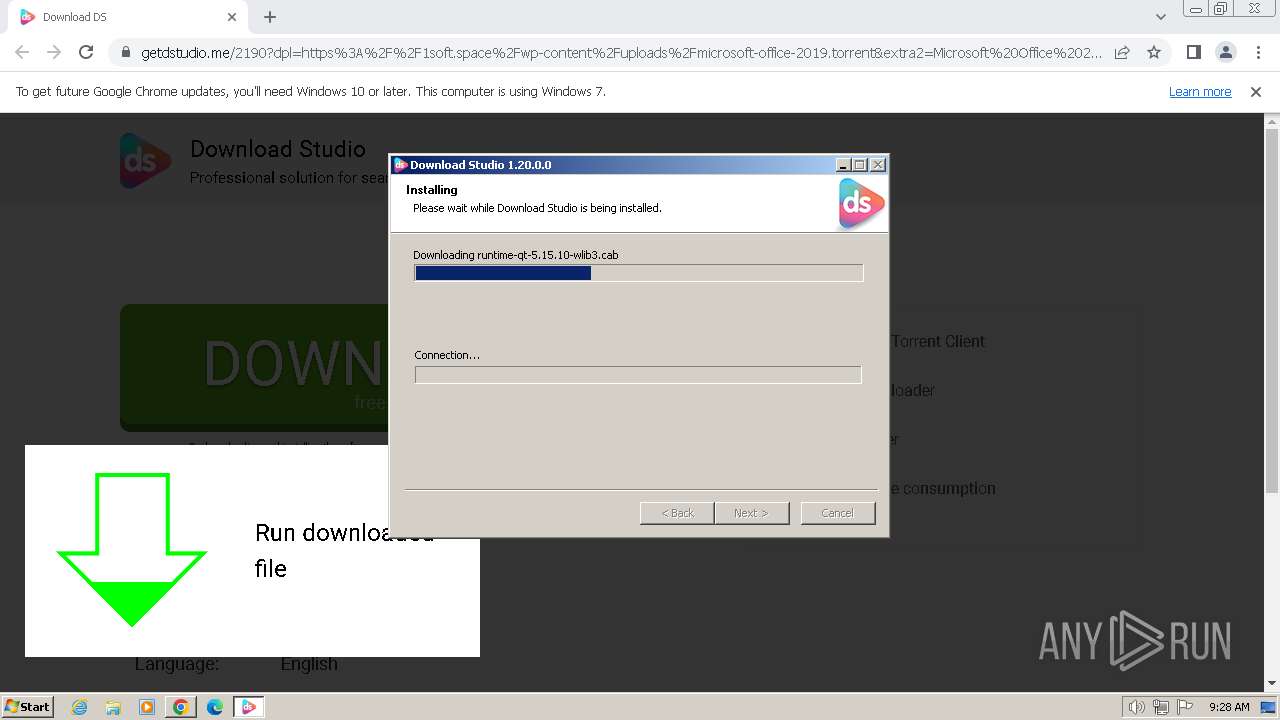
Task: Open Windows Media Player from taskbar
Action: (x=147, y=707)
